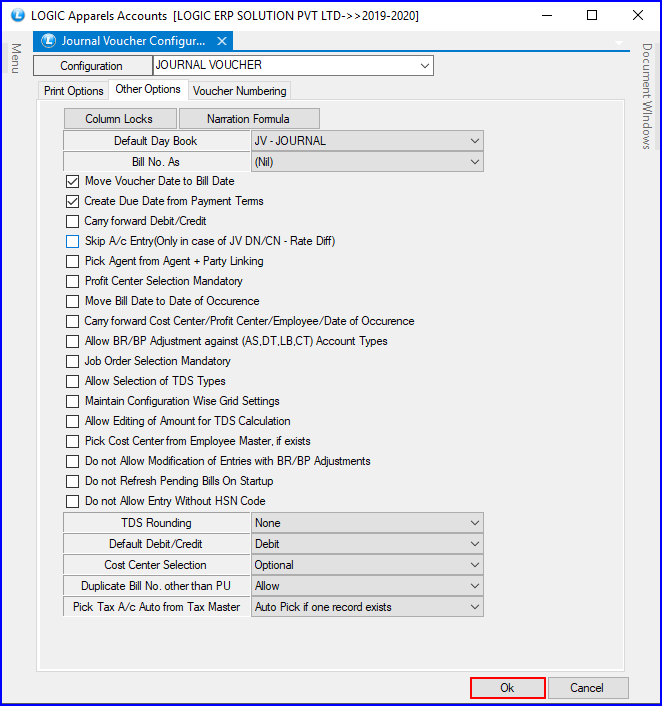This screenshot has height=706, width=662.
Task: Click the Duplicate Bill No. other than PU label
Action: pos(156,586)
